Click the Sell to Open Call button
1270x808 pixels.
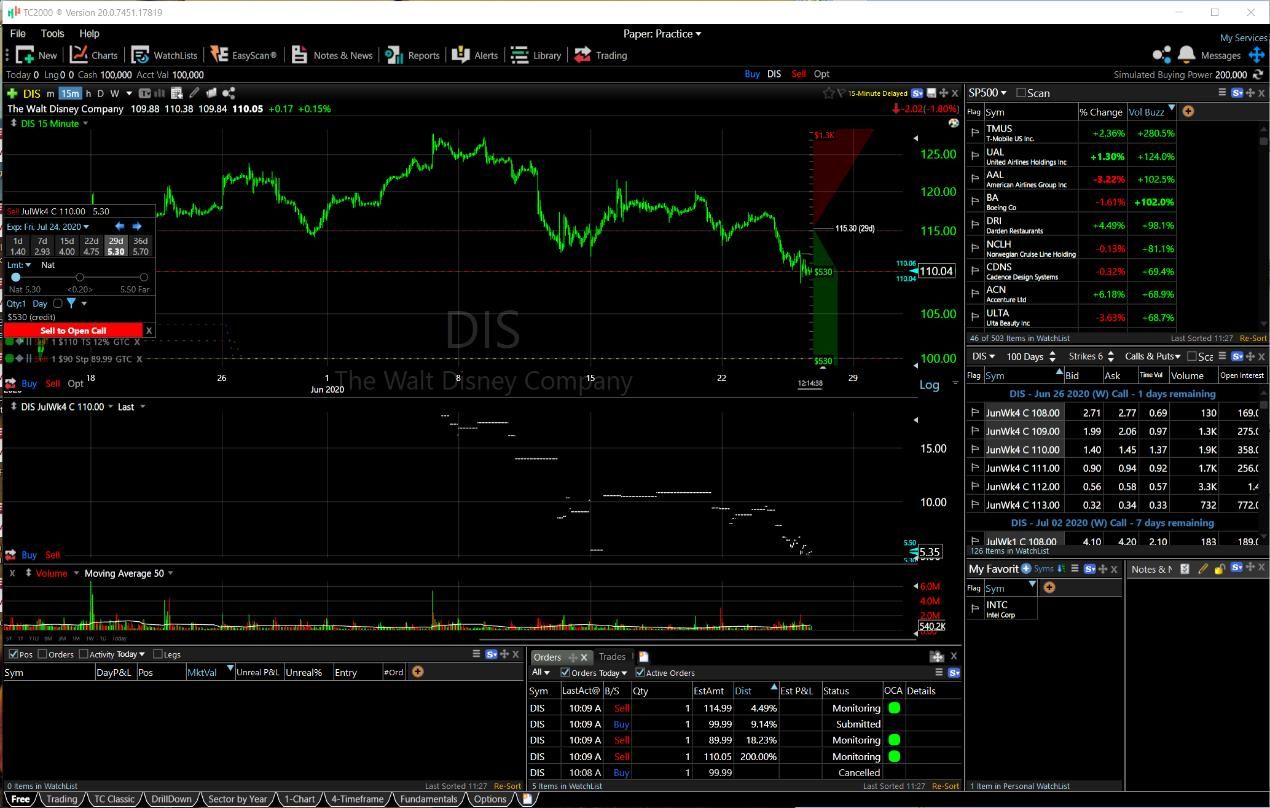click(72, 330)
